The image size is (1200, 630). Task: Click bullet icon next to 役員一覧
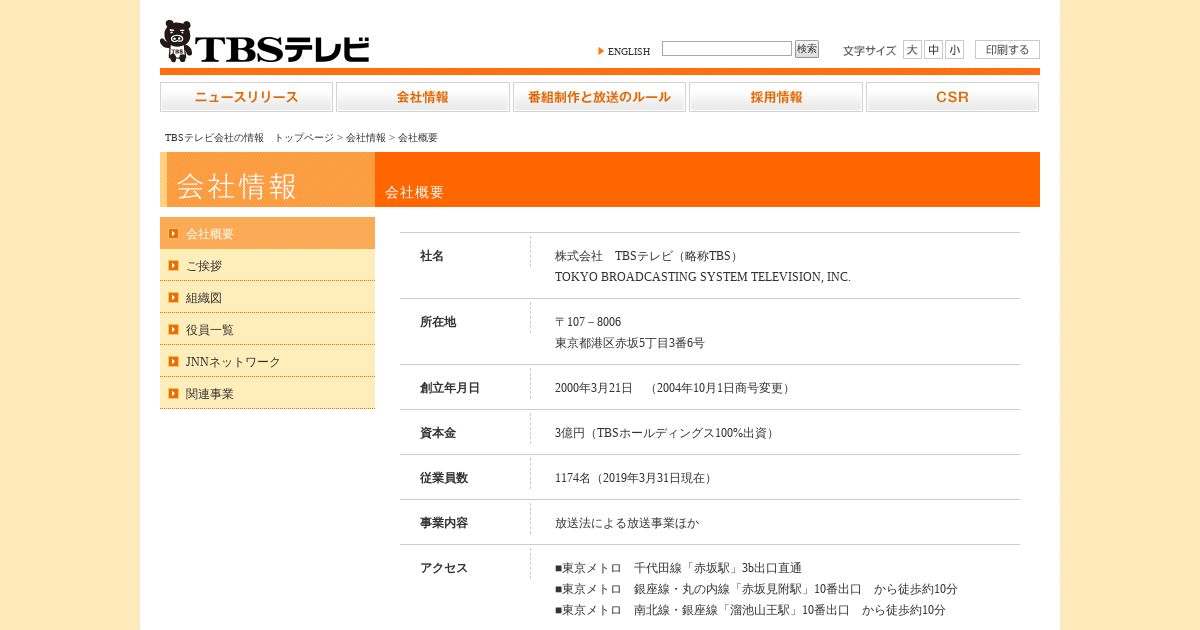coord(173,329)
